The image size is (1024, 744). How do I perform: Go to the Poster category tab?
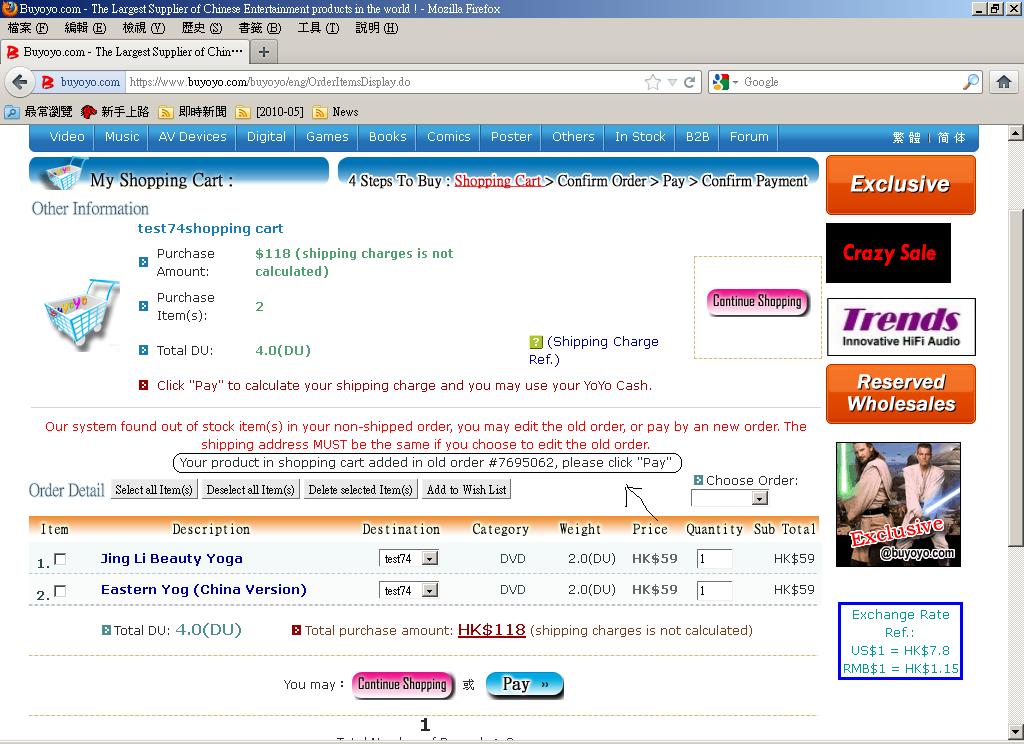click(x=511, y=137)
